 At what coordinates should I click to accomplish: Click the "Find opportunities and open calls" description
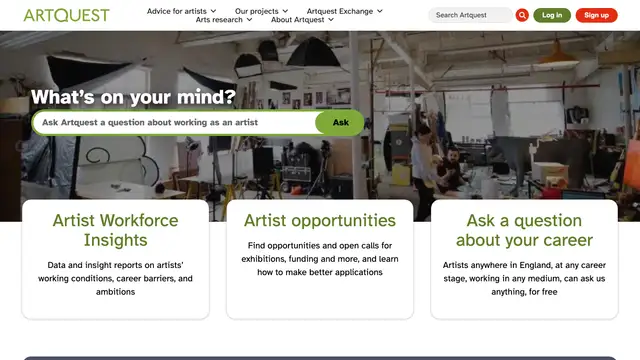point(320,259)
